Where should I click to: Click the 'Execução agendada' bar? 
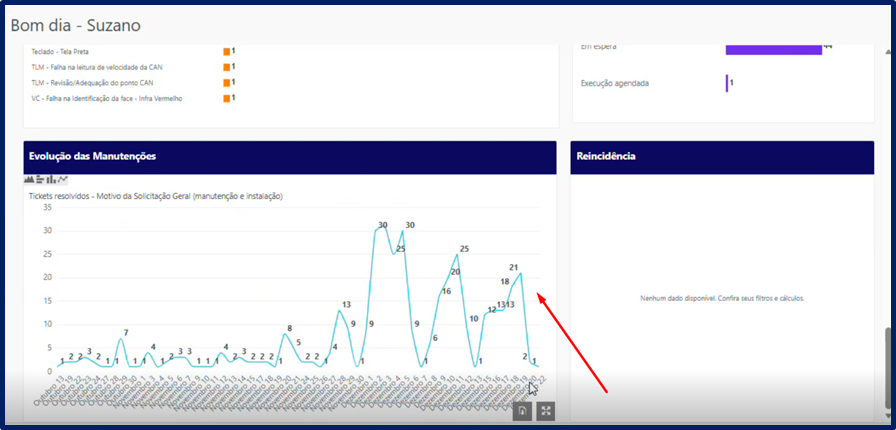pyautogui.click(x=727, y=83)
